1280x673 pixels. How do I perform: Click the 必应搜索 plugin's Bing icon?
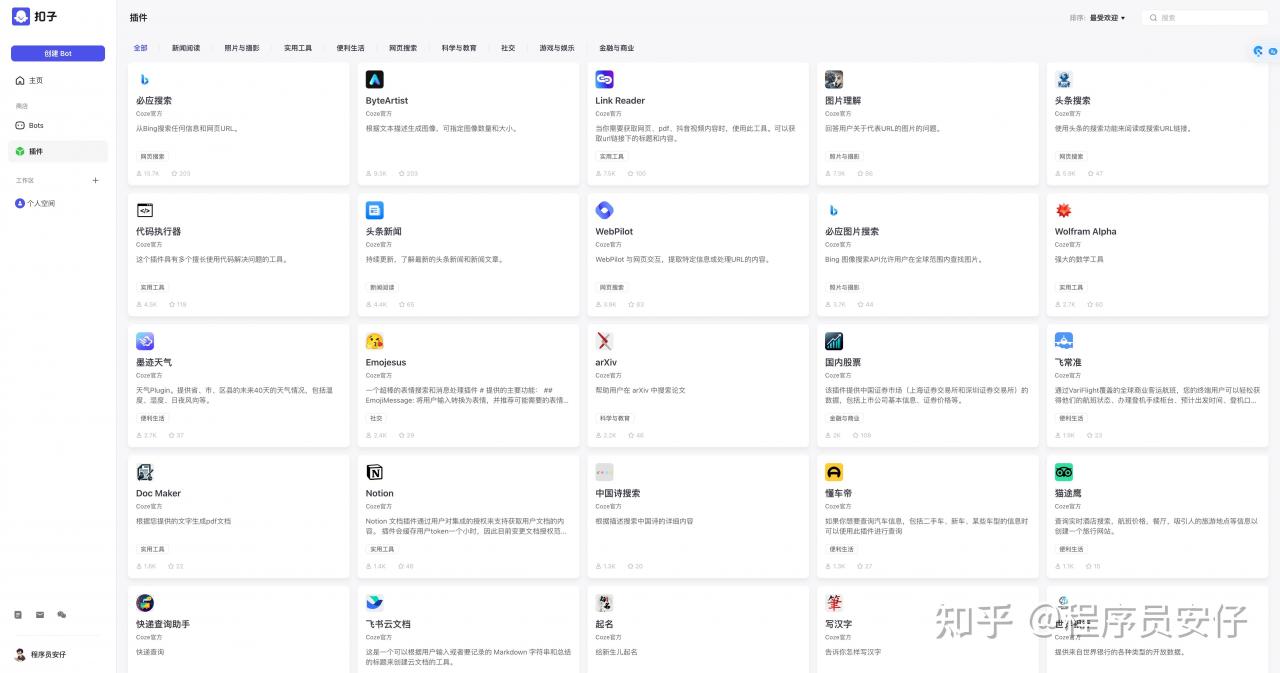pyautogui.click(x=145, y=79)
